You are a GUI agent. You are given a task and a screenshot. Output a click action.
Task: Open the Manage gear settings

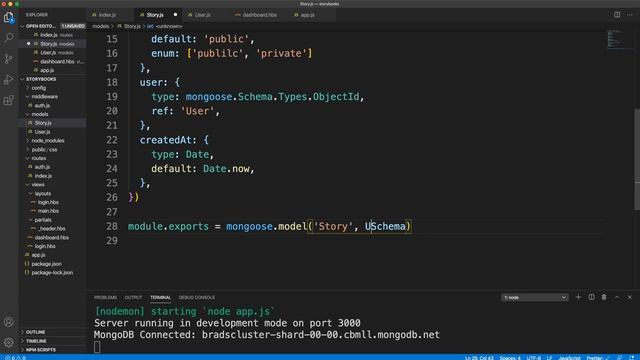point(9,342)
